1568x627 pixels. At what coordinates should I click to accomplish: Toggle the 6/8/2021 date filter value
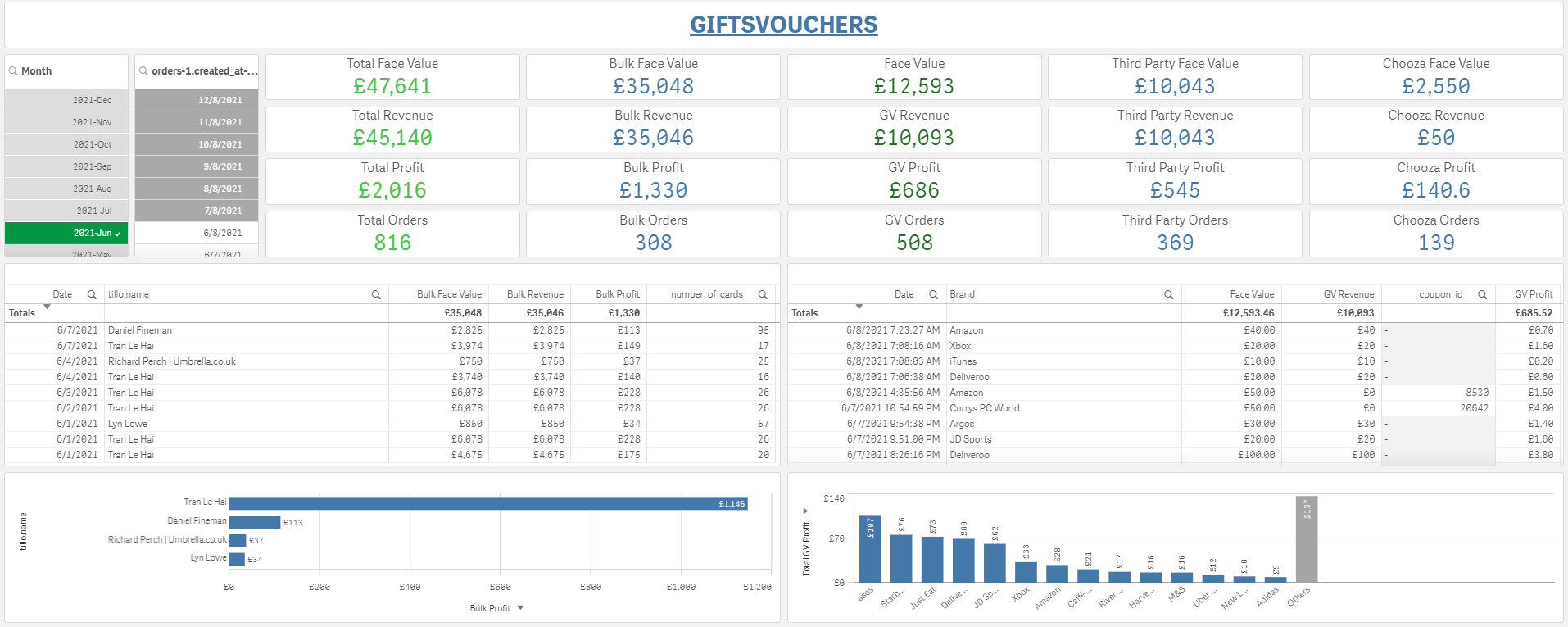coord(197,233)
